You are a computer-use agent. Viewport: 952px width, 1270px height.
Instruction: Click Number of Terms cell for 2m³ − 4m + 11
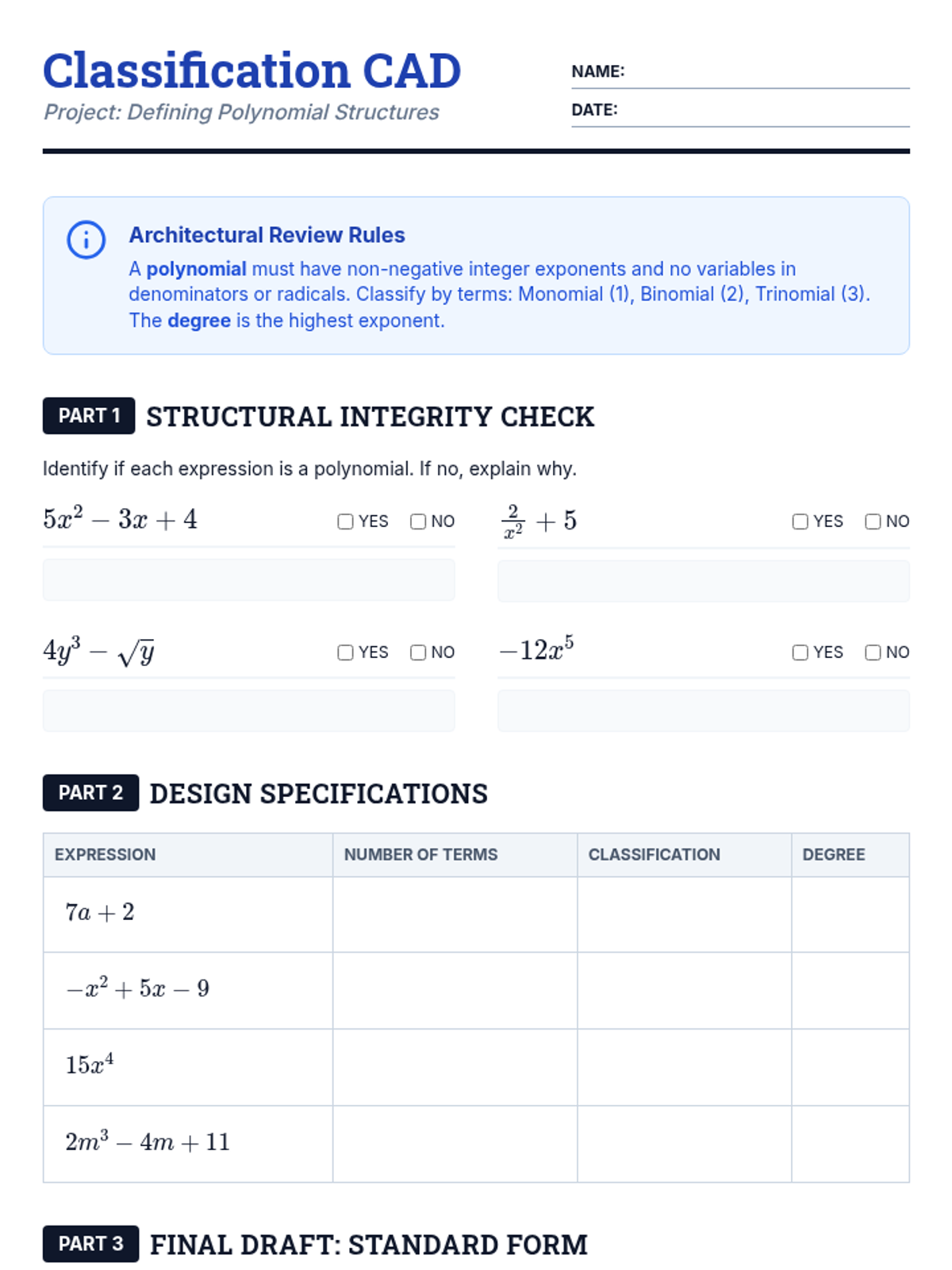(455, 1143)
